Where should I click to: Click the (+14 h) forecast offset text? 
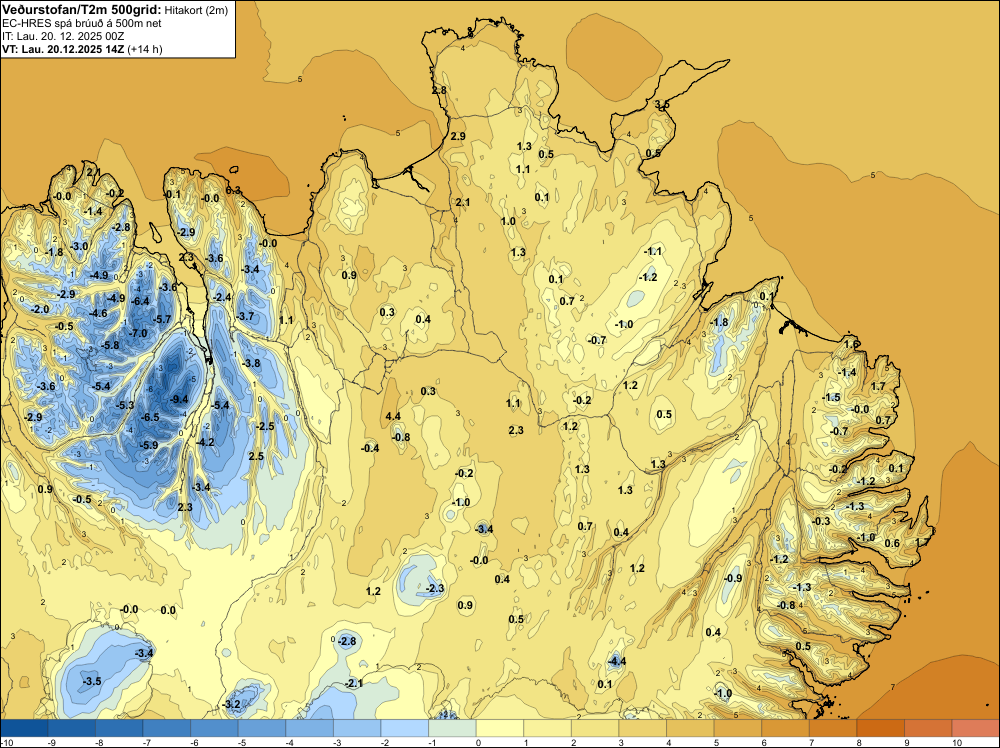(x=145, y=49)
